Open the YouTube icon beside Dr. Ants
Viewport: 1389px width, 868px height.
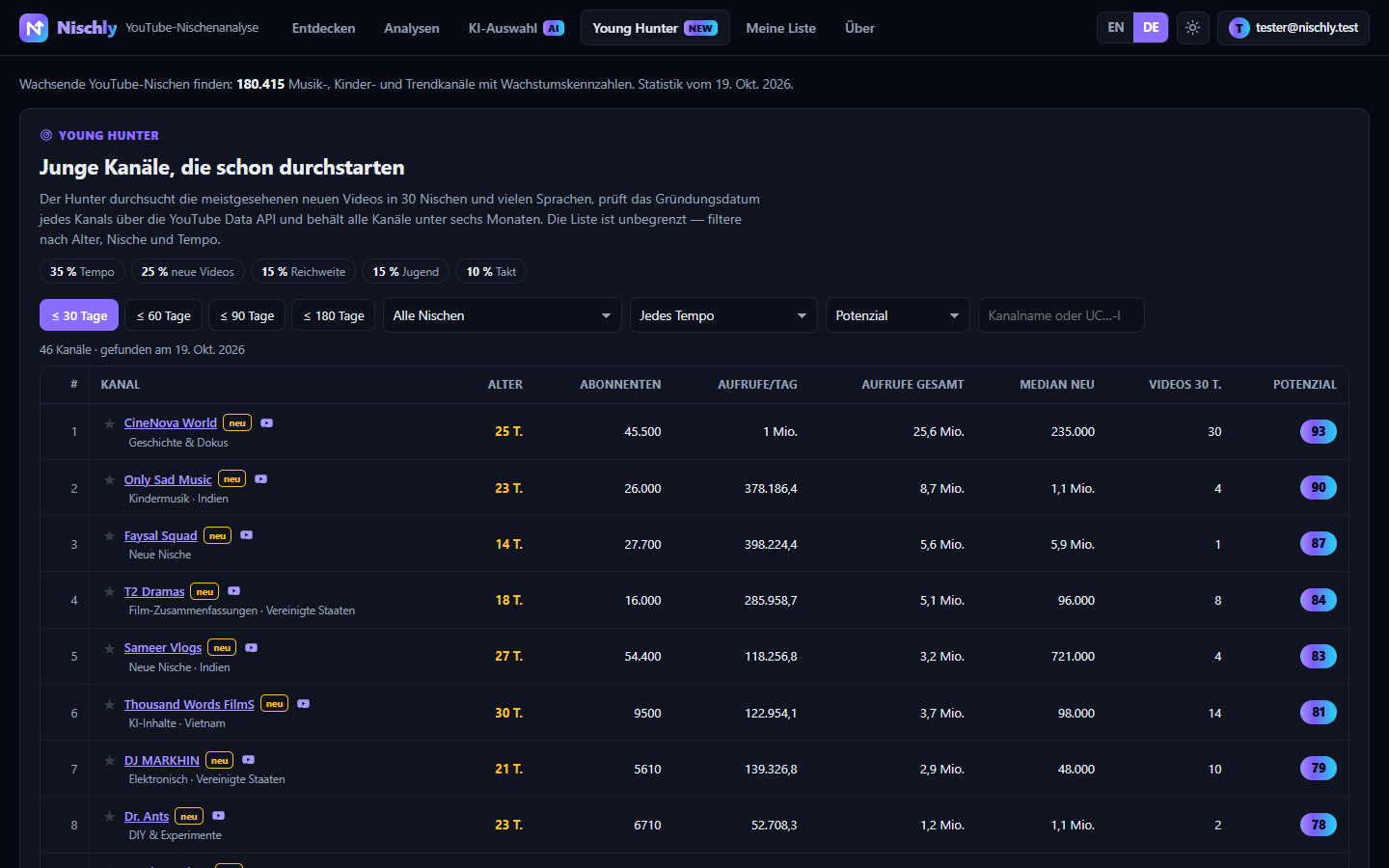click(219, 816)
